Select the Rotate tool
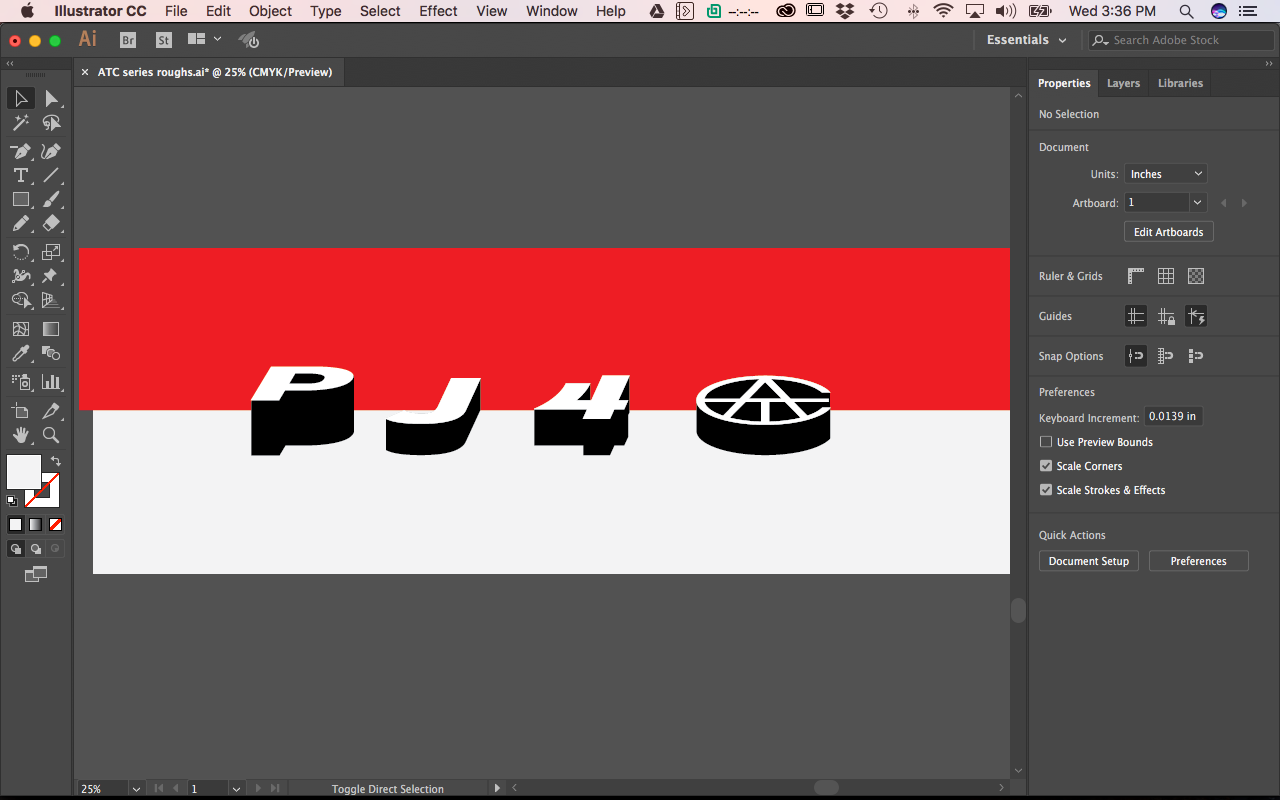Image resolution: width=1280 pixels, height=800 pixels. pos(21,252)
